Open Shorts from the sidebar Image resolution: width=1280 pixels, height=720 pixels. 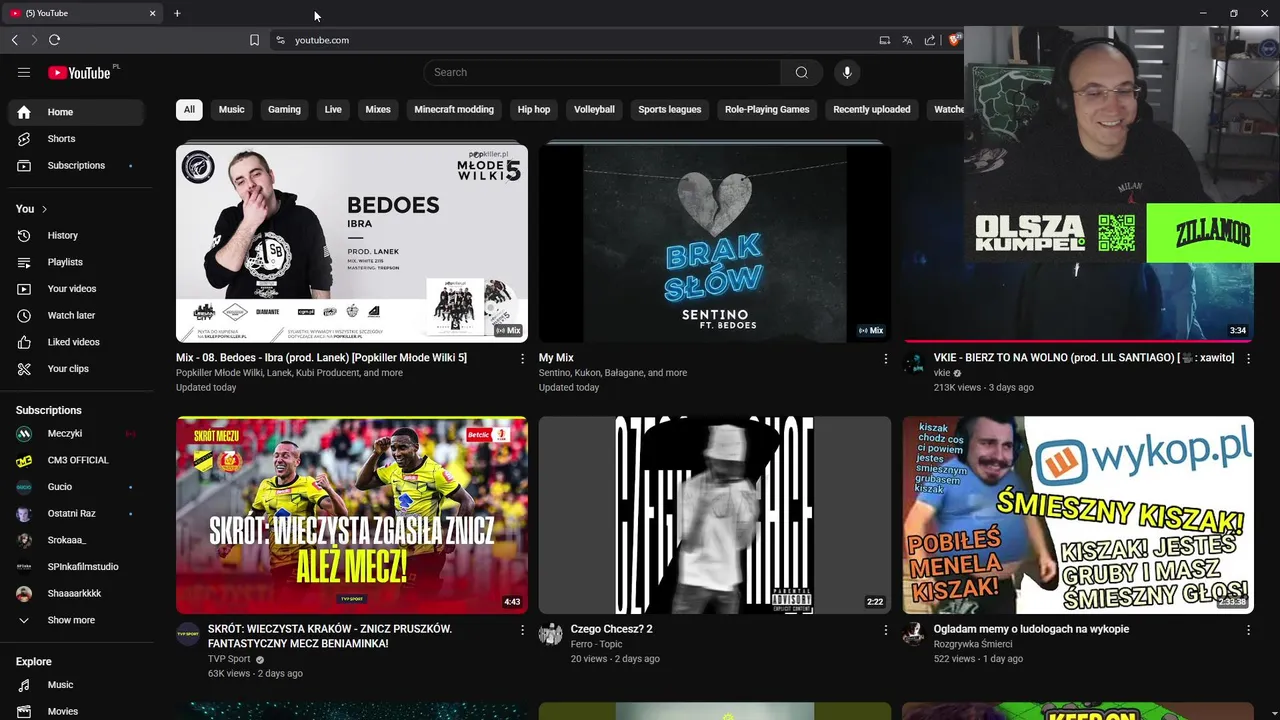[76, 139]
